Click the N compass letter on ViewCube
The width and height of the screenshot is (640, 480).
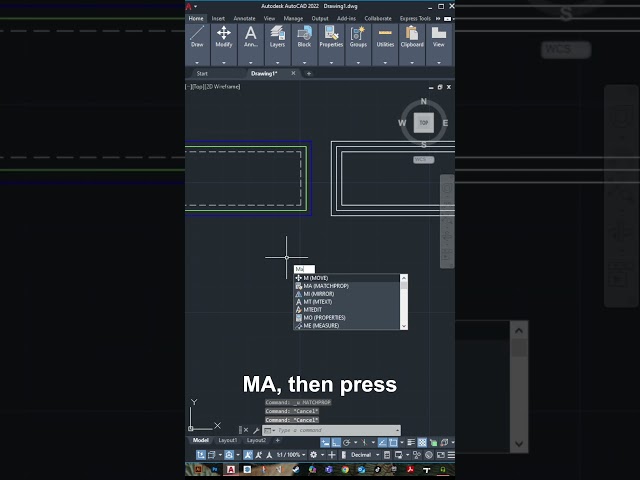[424, 101]
